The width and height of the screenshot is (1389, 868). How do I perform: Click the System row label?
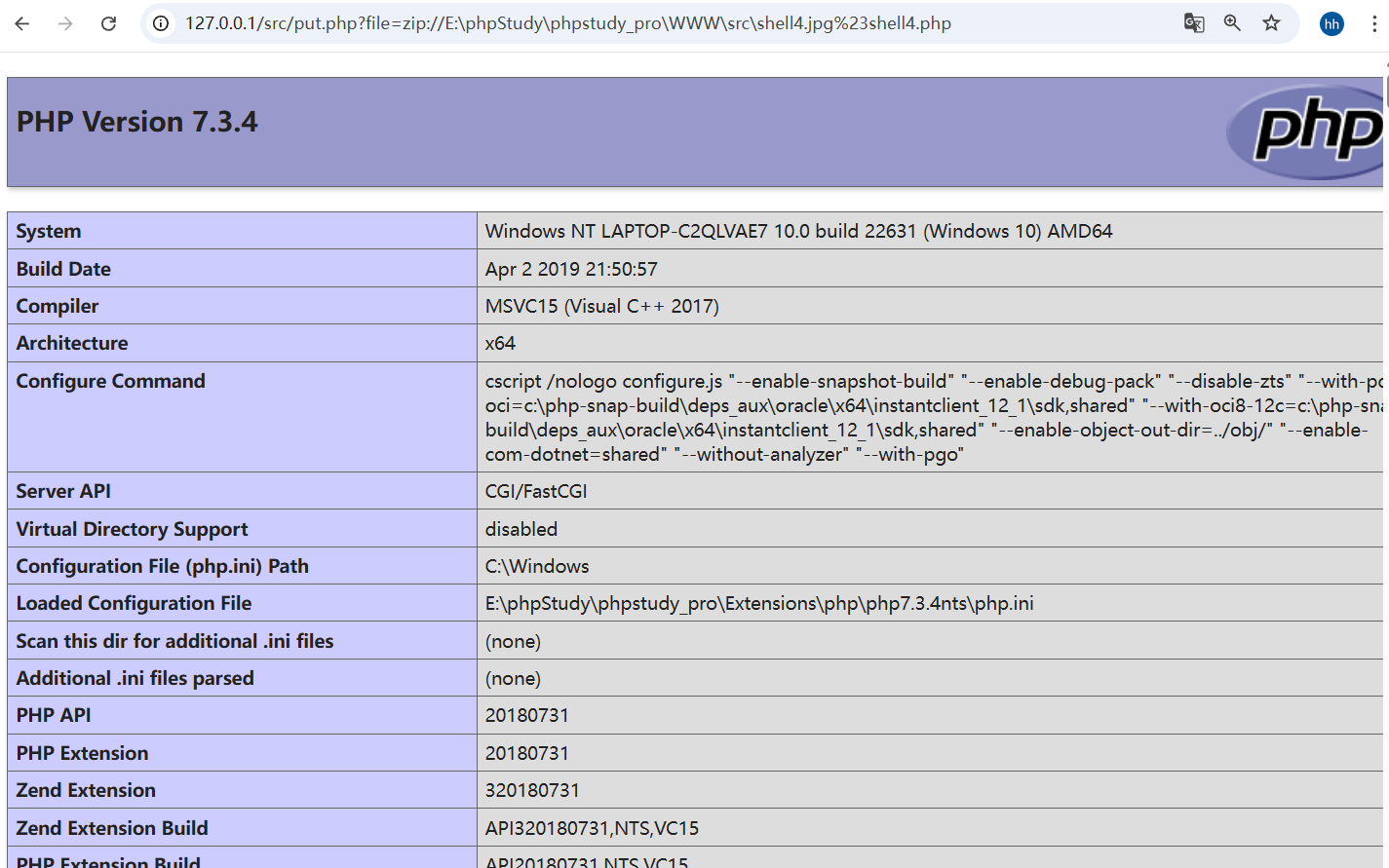coord(49,231)
